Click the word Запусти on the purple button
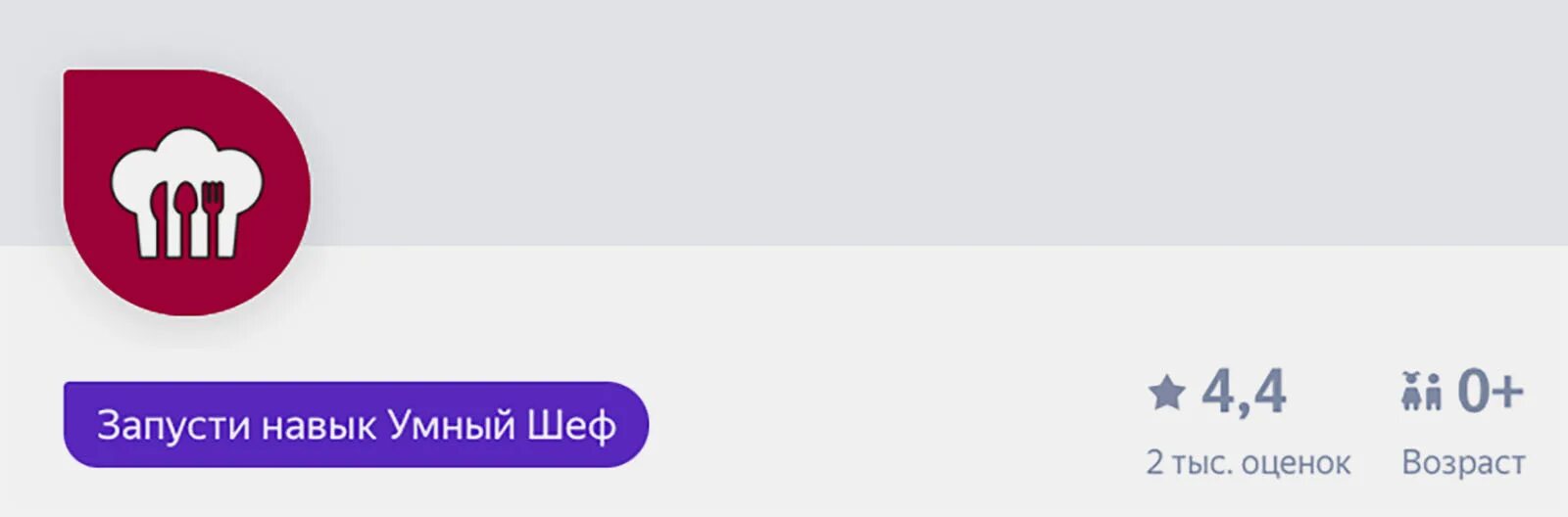Image resolution: width=1568 pixels, height=517 pixels. point(173,425)
